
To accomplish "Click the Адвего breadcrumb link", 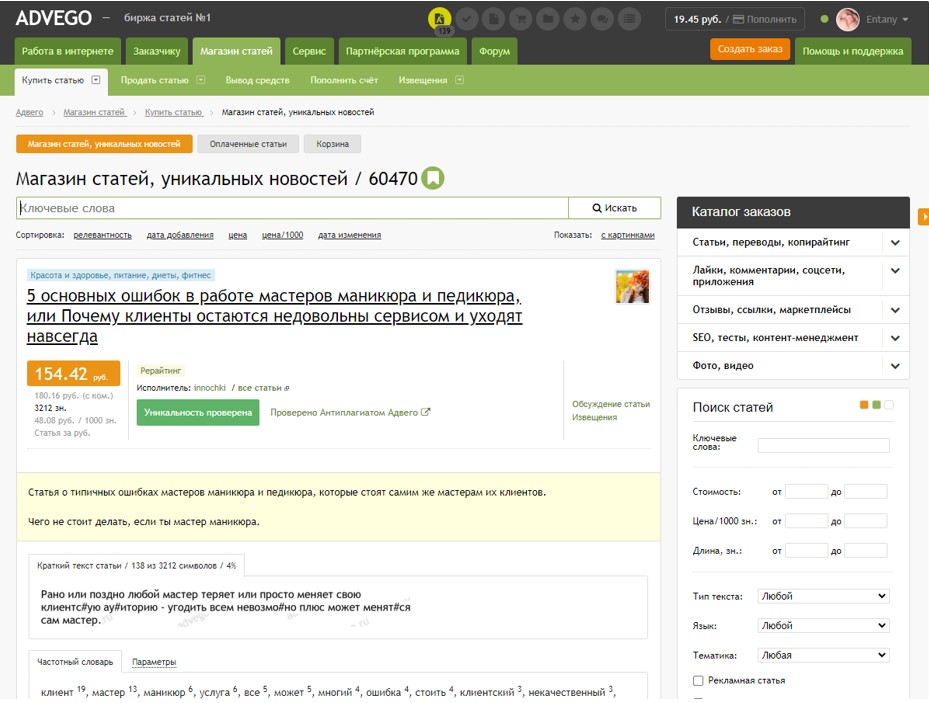I will pos(30,112).
